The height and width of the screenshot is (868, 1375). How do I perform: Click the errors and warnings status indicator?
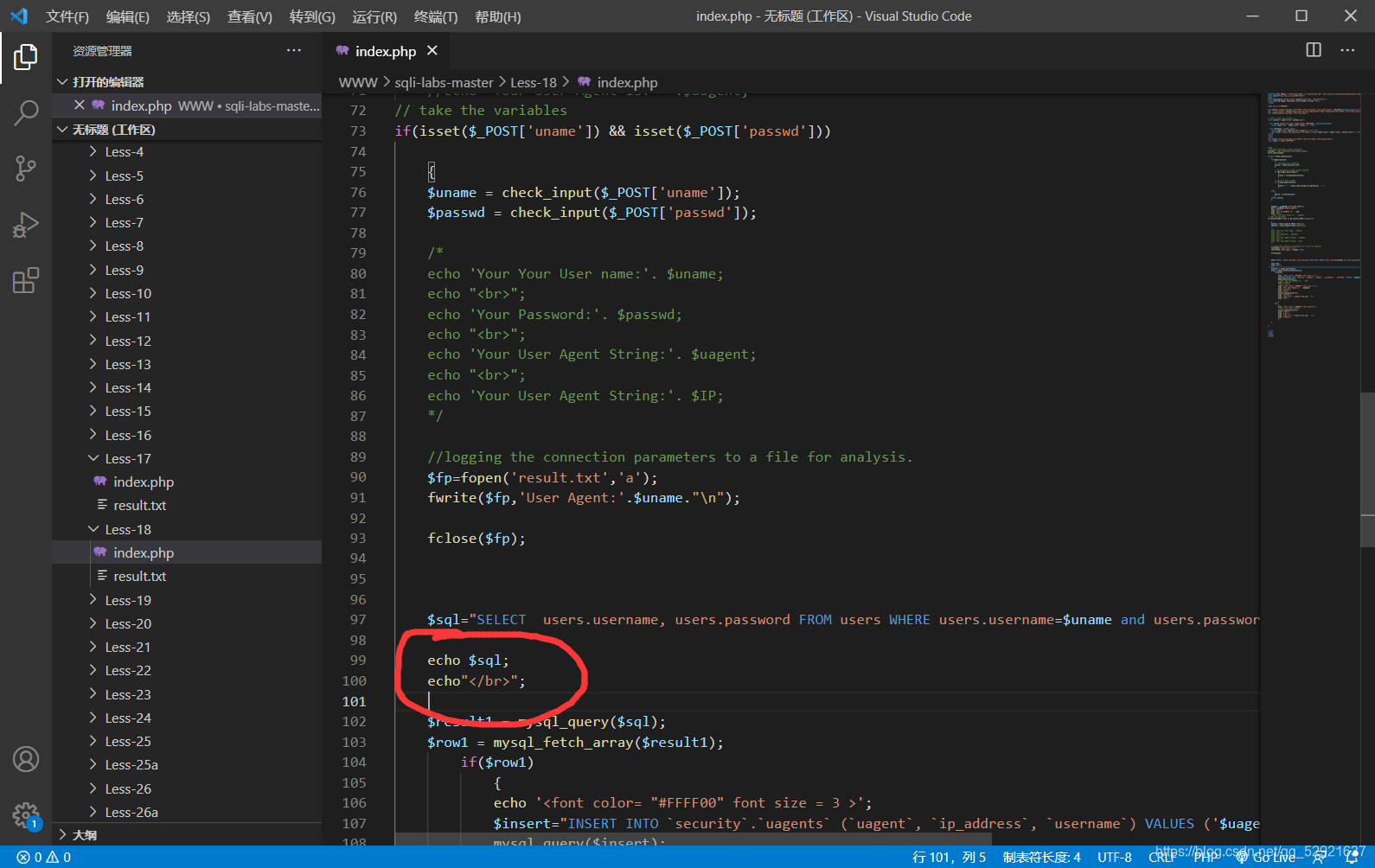coord(44,857)
